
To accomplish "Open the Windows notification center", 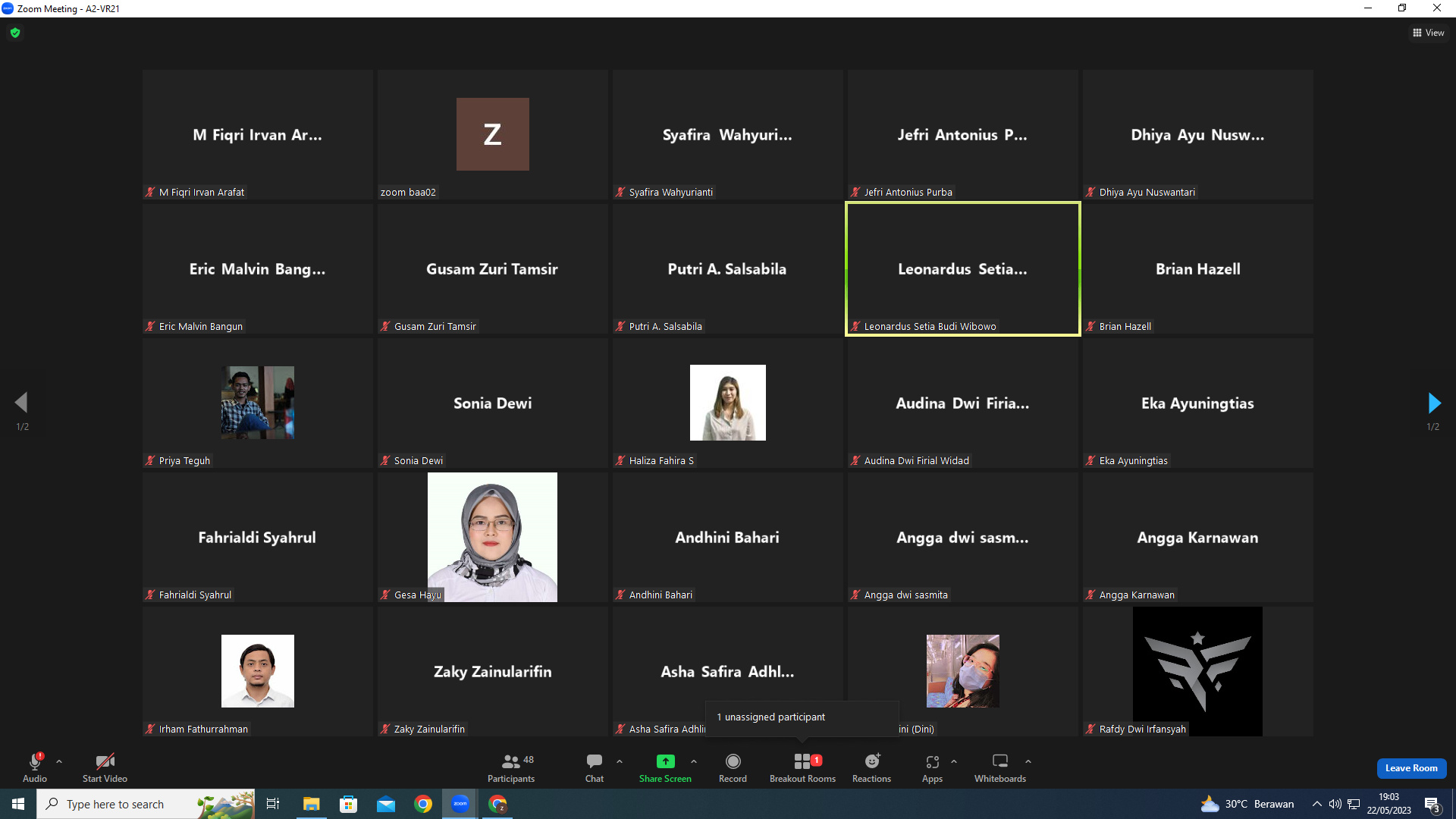I will [x=1432, y=804].
